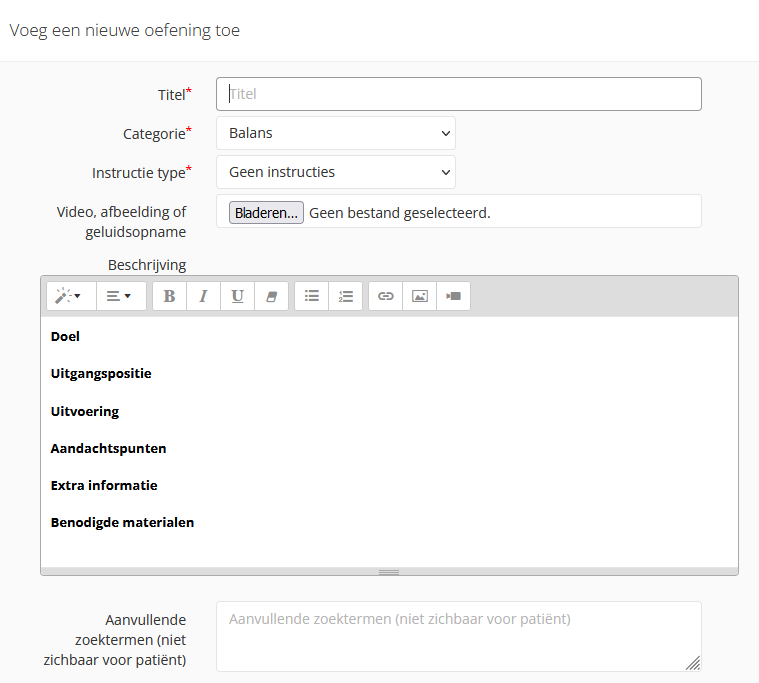Image resolution: width=759 pixels, height=683 pixels.
Task: Open the Categorie dropdown showing Balans
Action: coord(335,133)
